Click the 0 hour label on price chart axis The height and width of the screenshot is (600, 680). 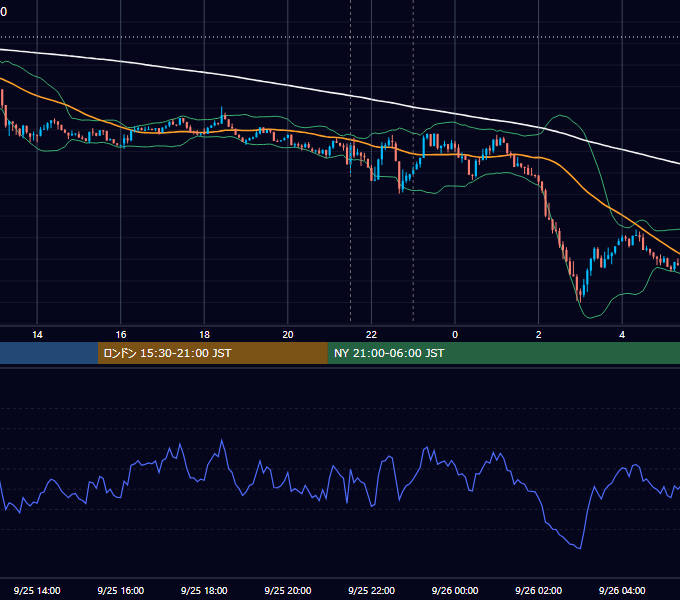455,335
